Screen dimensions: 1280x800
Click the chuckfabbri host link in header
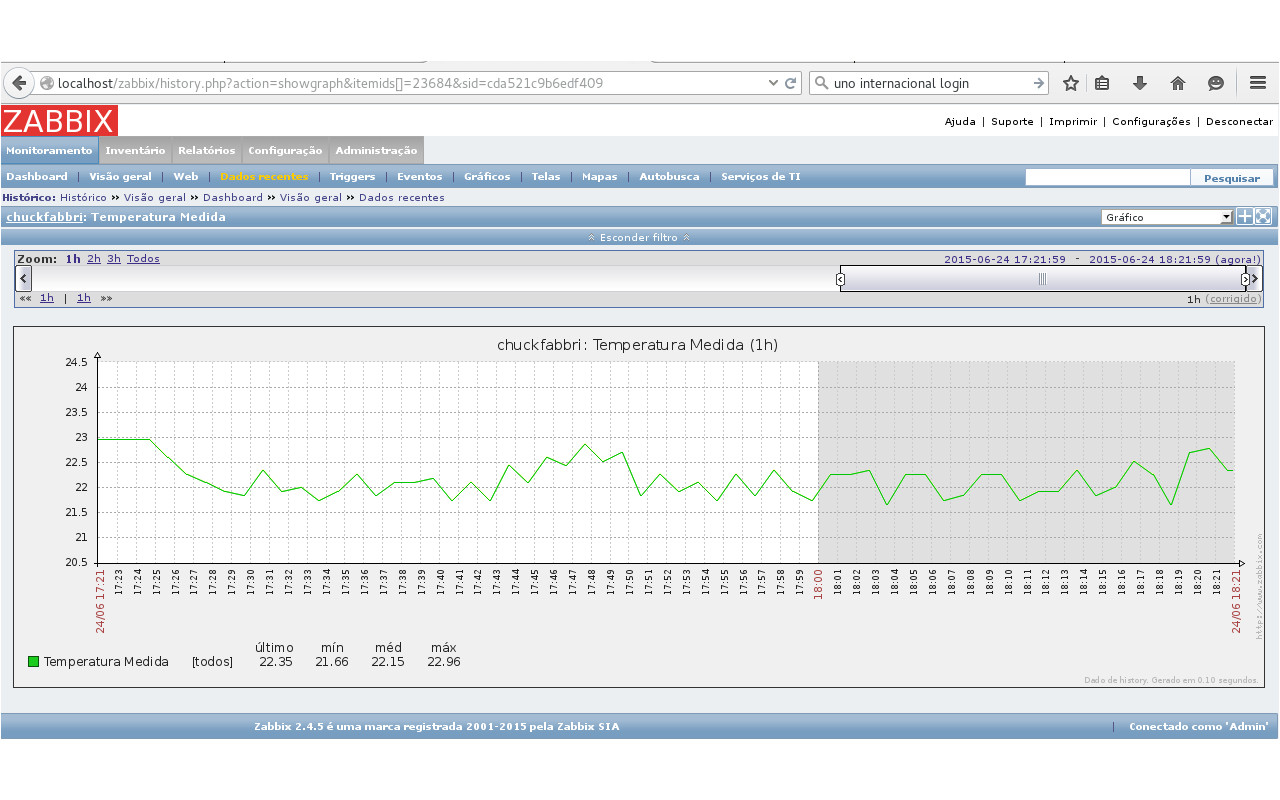44,217
